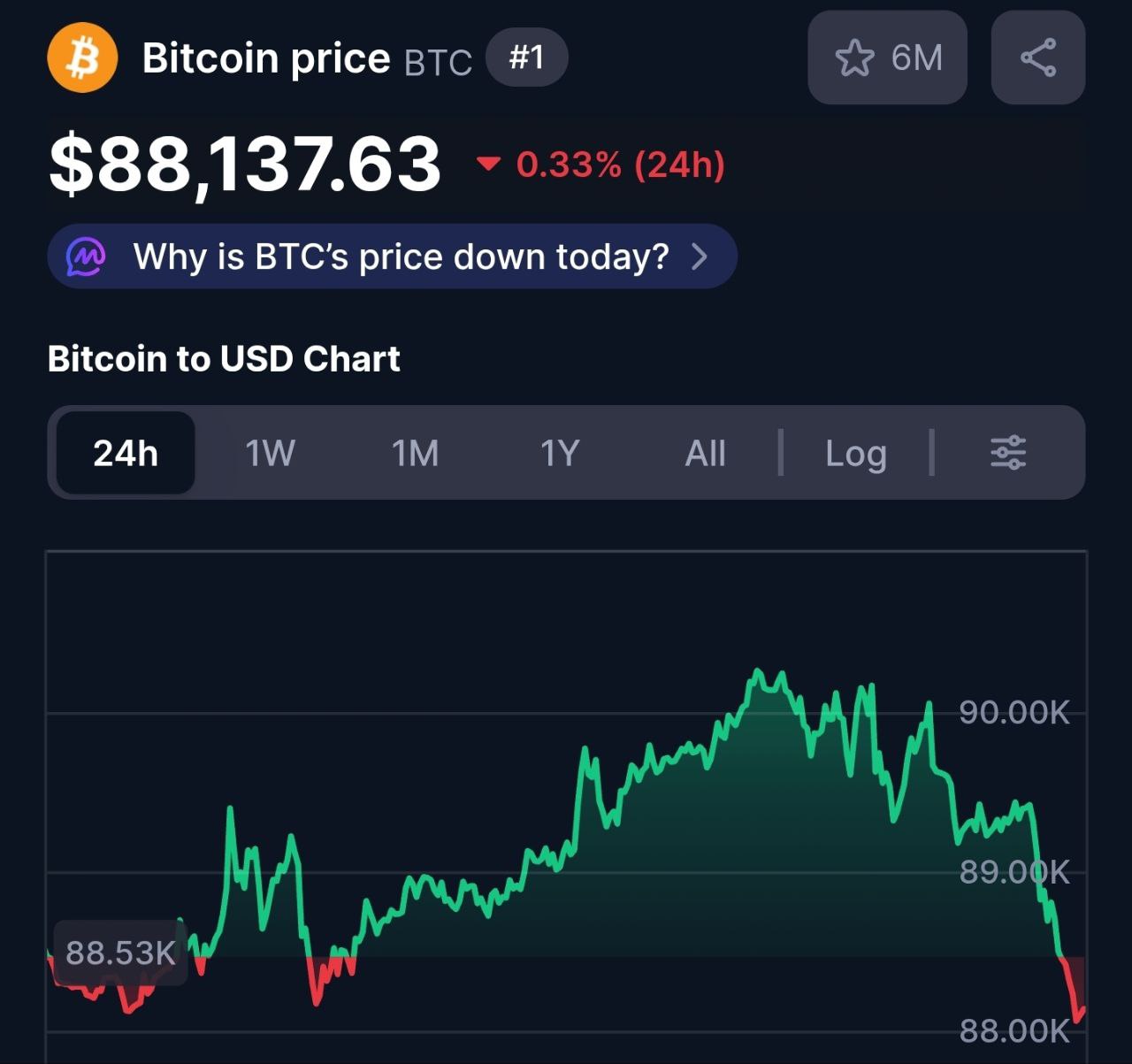Click the $88,137.63 price value
Screen dimensions: 1132x1064
(x=245, y=165)
